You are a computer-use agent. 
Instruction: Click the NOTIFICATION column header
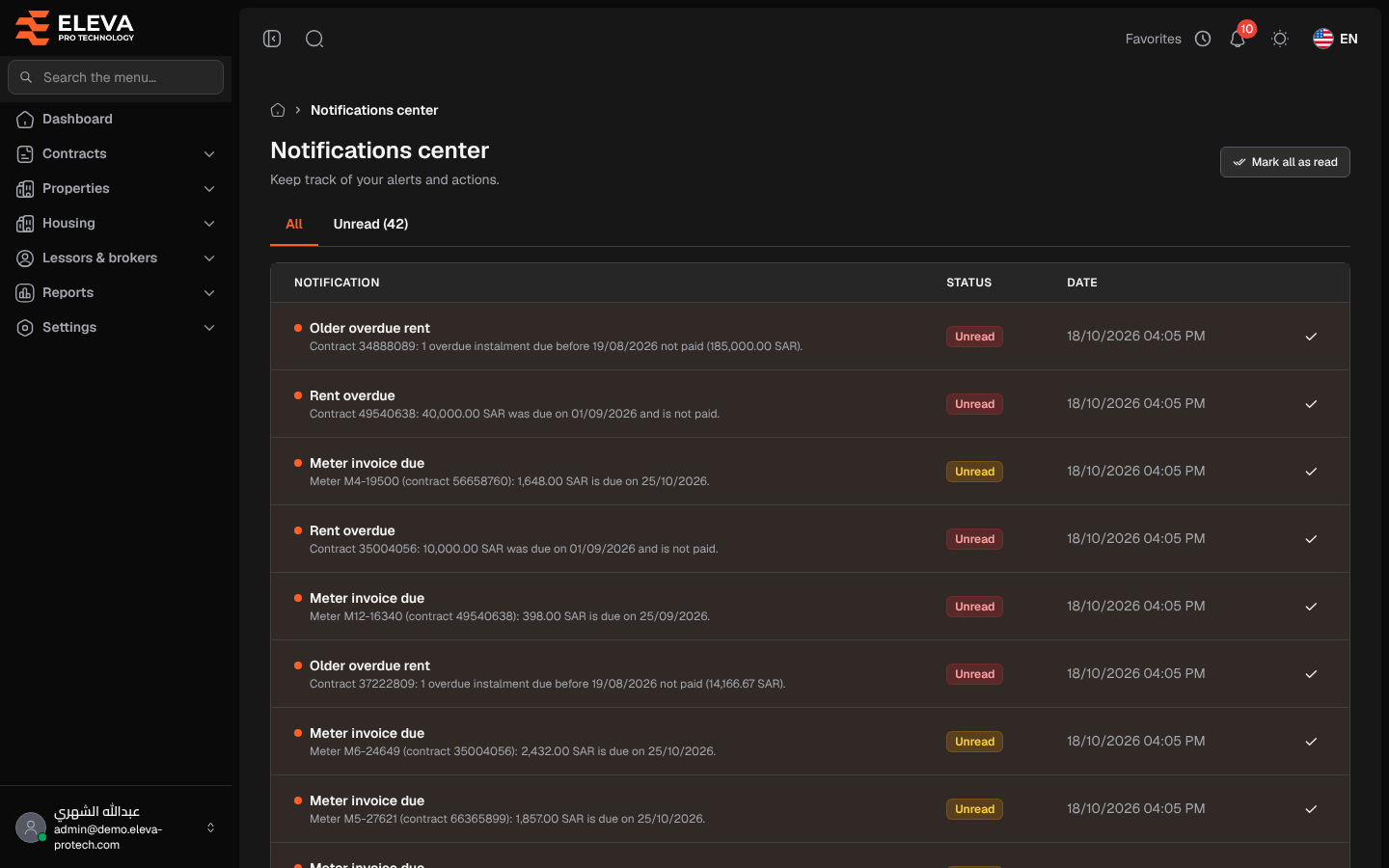pos(337,283)
